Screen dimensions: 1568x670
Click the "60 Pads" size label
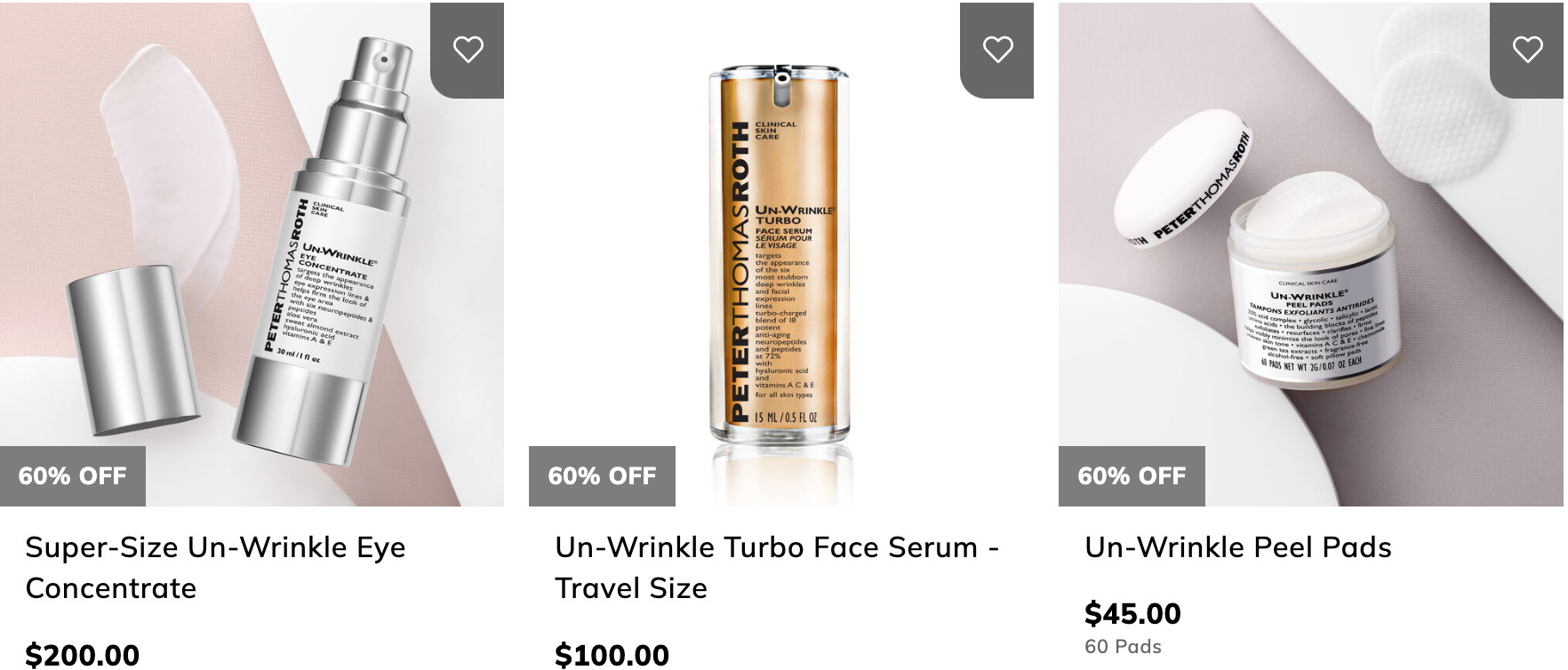click(x=1123, y=647)
